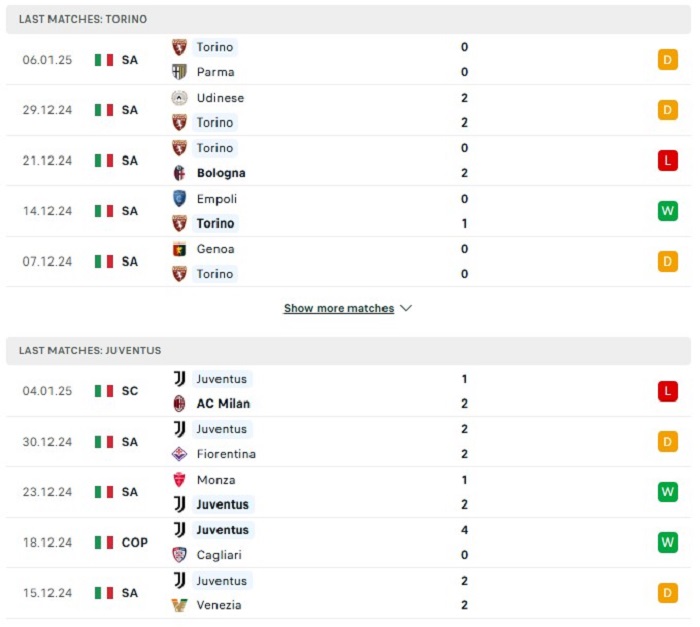
Task: Open the Last Matches: Torino section header
Action: point(348,19)
